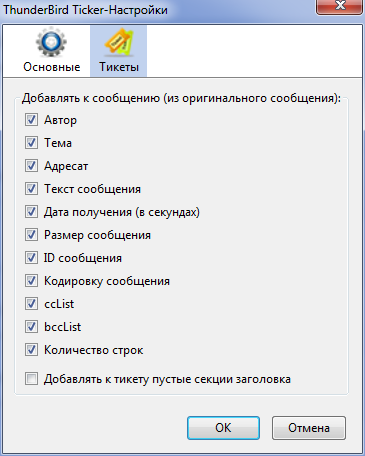This screenshot has height=456, width=365.
Task: Toggle Дата получения (в секундах) checkbox
Action: tap(31, 212)
